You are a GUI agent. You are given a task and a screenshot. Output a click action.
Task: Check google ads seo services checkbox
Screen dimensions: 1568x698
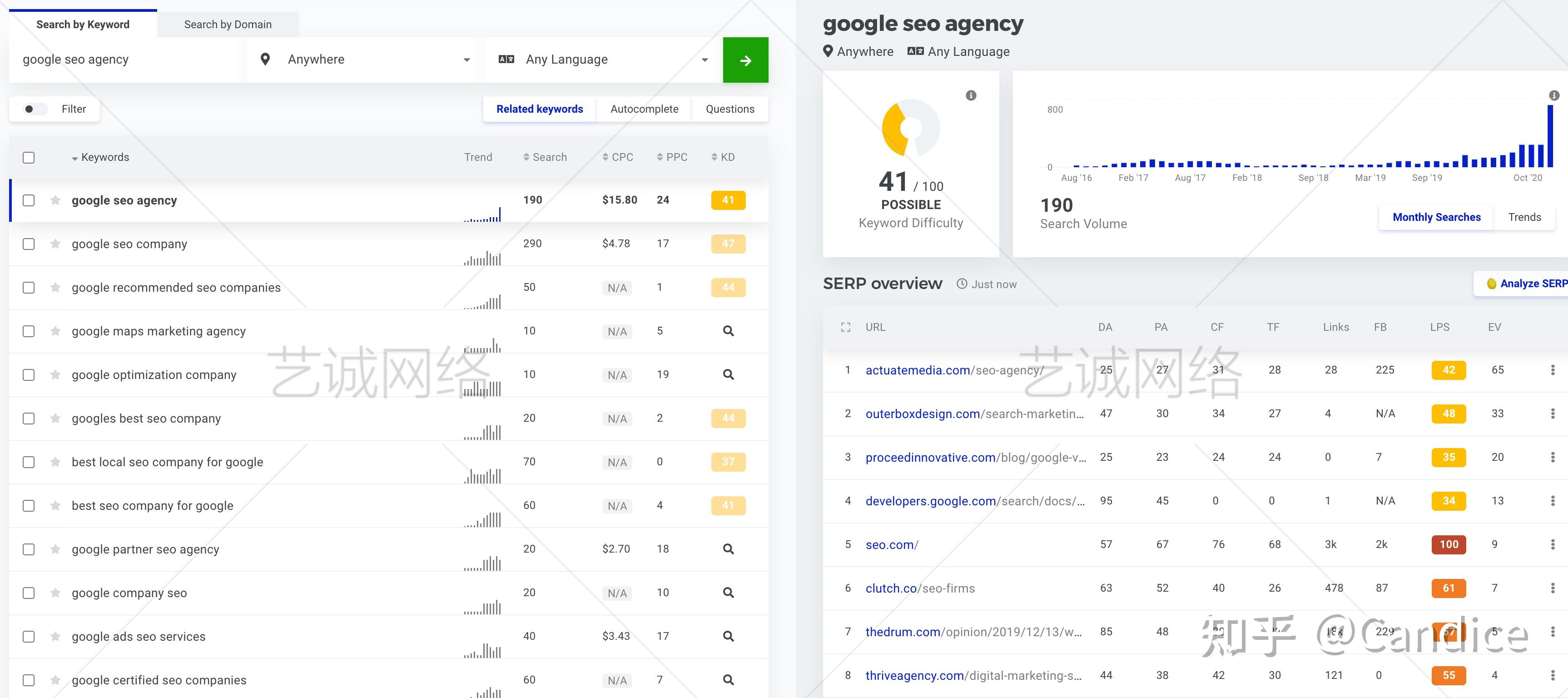point(29,637)
